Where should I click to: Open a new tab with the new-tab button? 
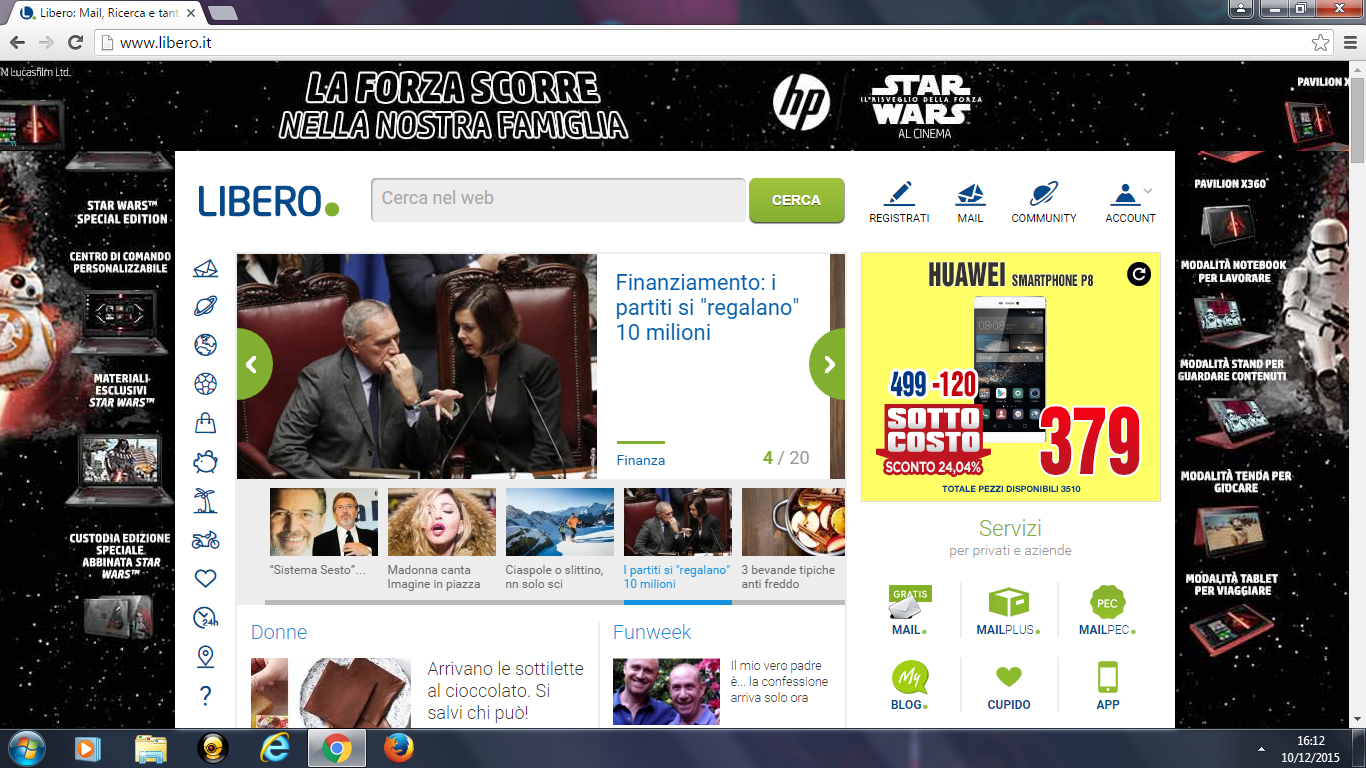pos(222,14)
